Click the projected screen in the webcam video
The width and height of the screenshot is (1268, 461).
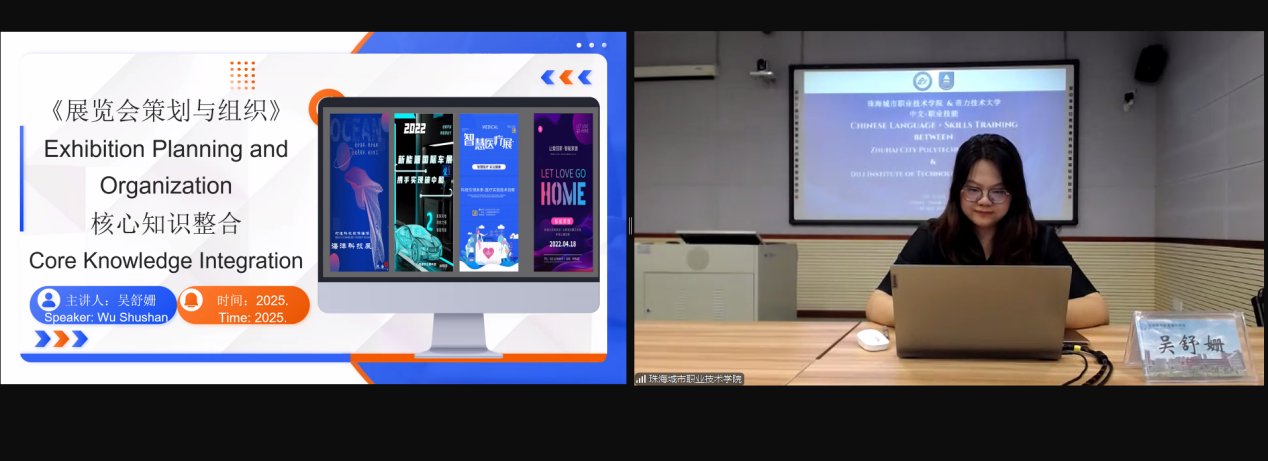pyautogui.click(x=932, y=143)
